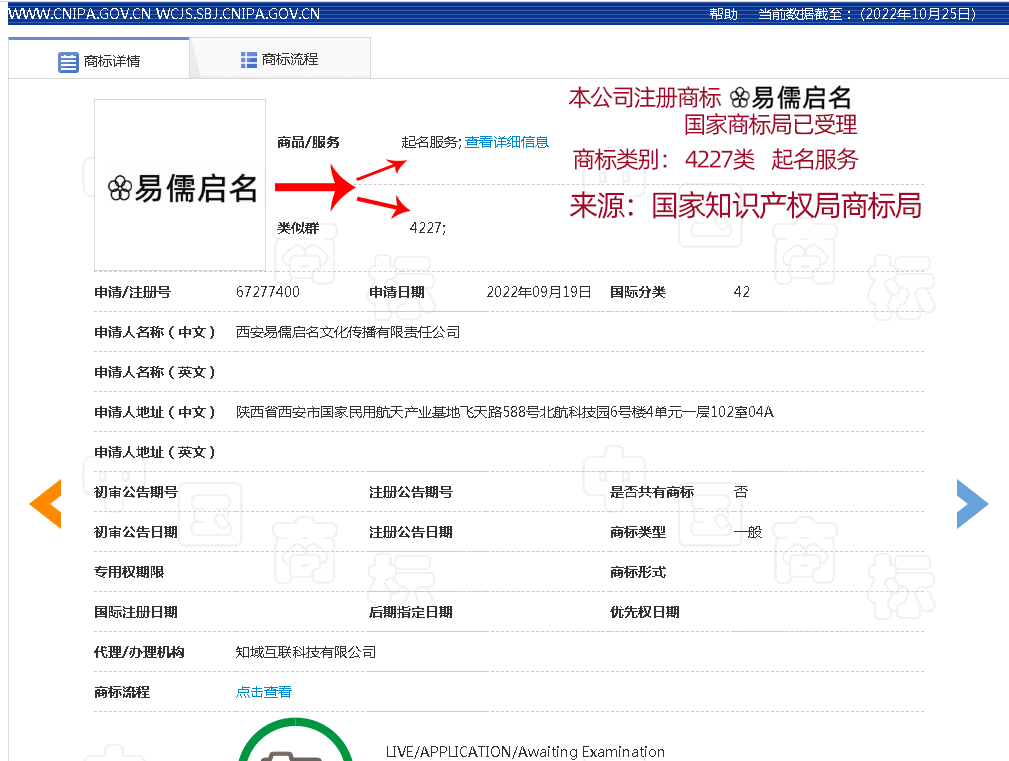This screenshot has height=761, width=1009.
Task: Click the 类似群 label
Action: tap(298, 228)
